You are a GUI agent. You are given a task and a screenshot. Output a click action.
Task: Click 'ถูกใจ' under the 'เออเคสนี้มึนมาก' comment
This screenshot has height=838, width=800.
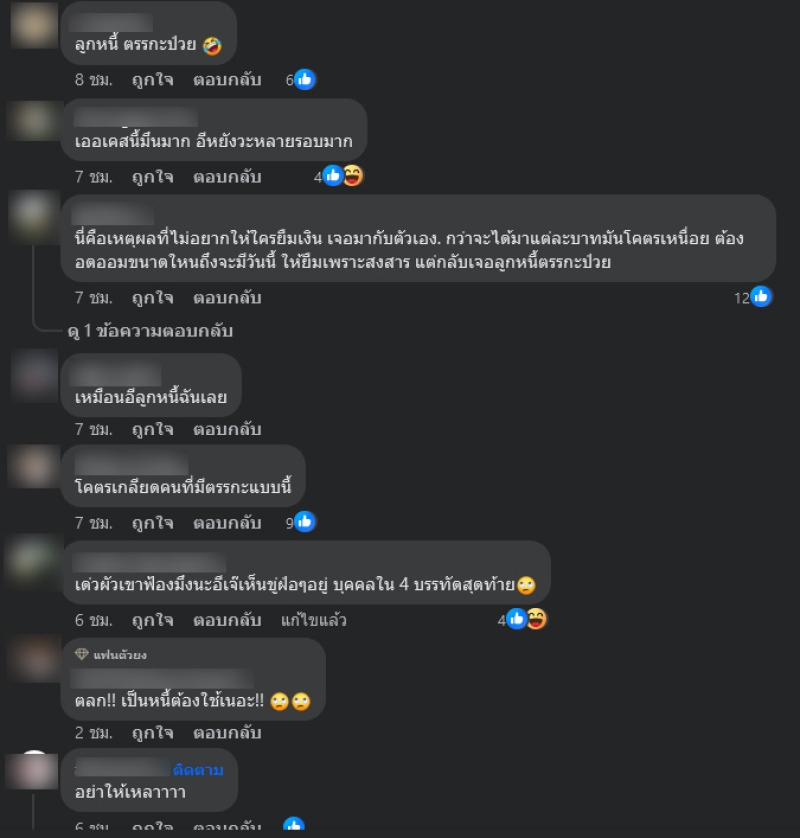[x=153, y=177]
